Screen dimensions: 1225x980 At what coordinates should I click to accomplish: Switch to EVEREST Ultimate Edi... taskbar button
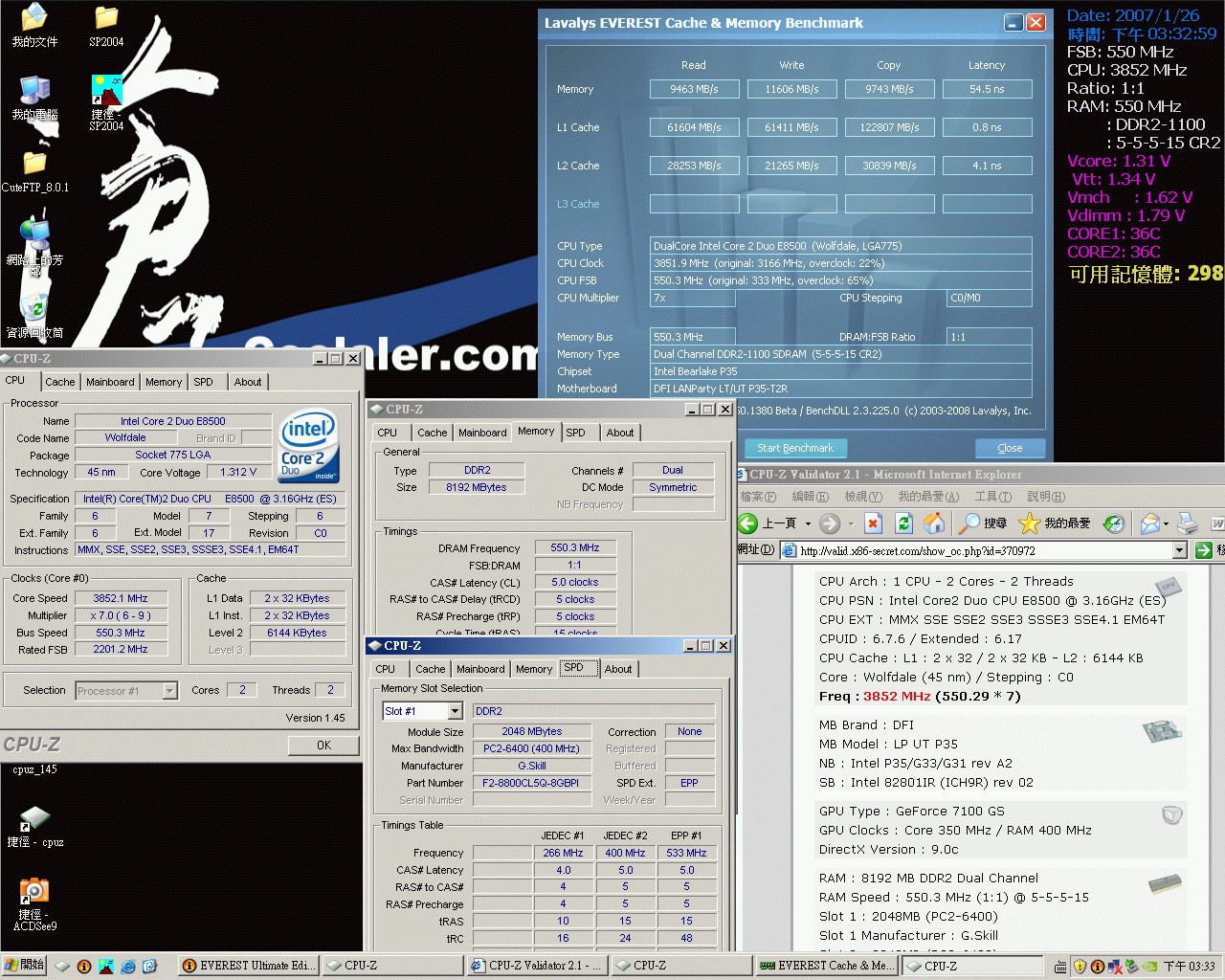(x=248, y=966)
